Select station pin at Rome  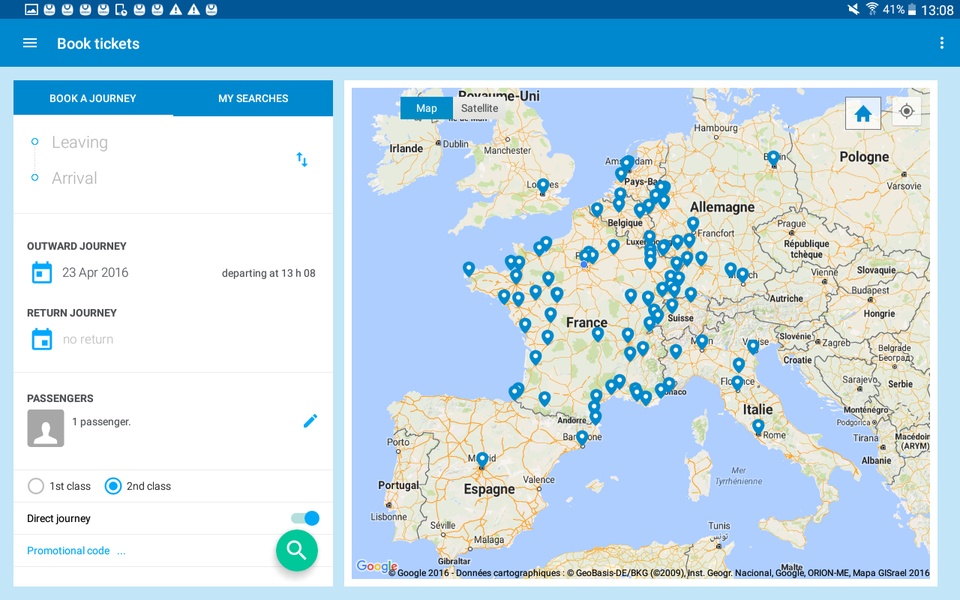coord(758,426)
